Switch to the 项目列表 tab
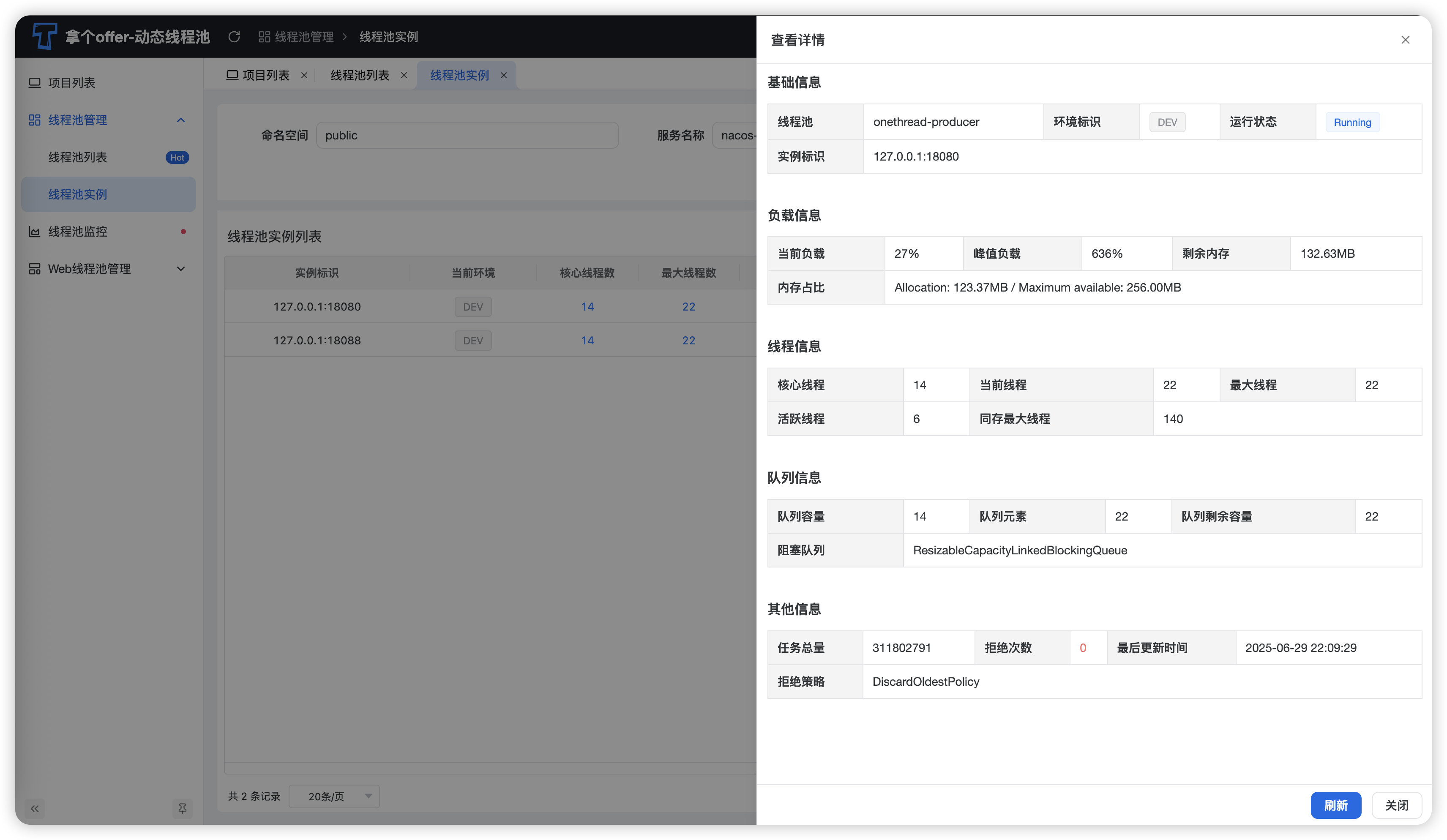This screenshot has height=840, width=1447. click(x=265, y=75)
